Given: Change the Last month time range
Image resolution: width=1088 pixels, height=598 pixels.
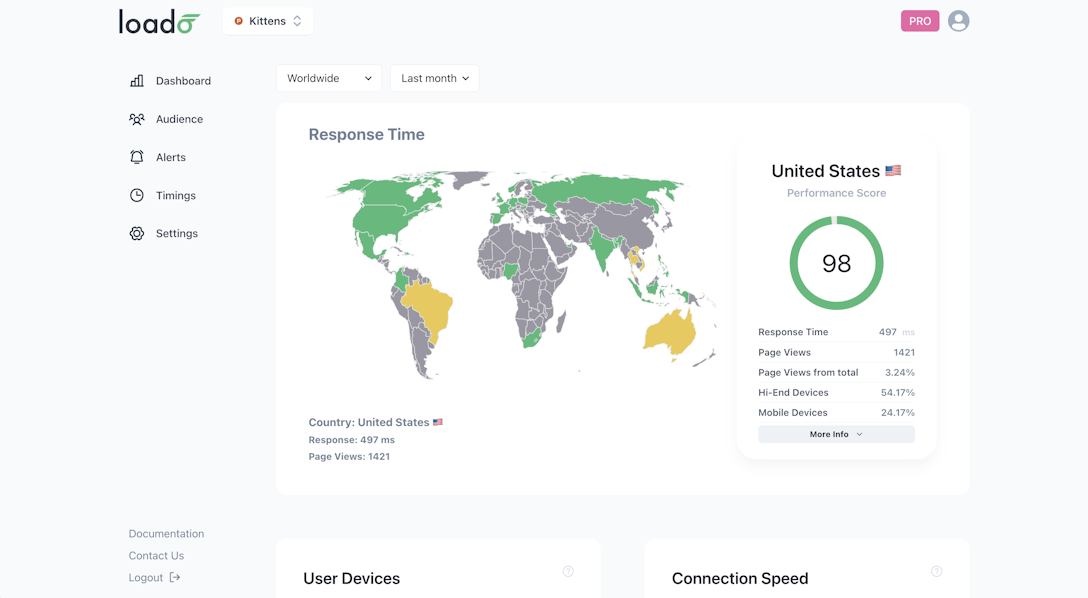Looking at the screenshot, I should click(434, 77).
